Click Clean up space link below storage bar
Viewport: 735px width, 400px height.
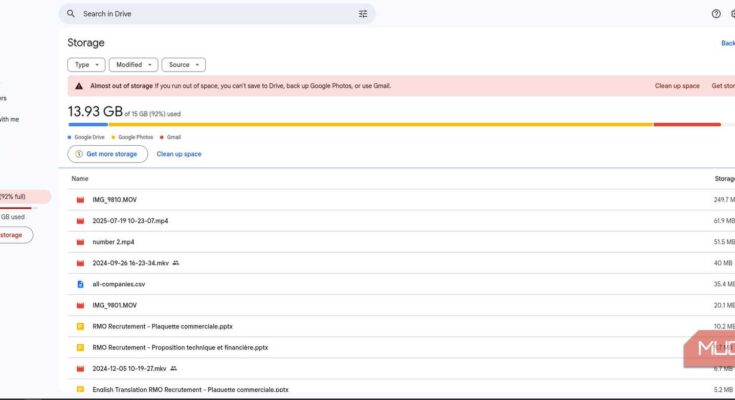(x=179, y=154)
